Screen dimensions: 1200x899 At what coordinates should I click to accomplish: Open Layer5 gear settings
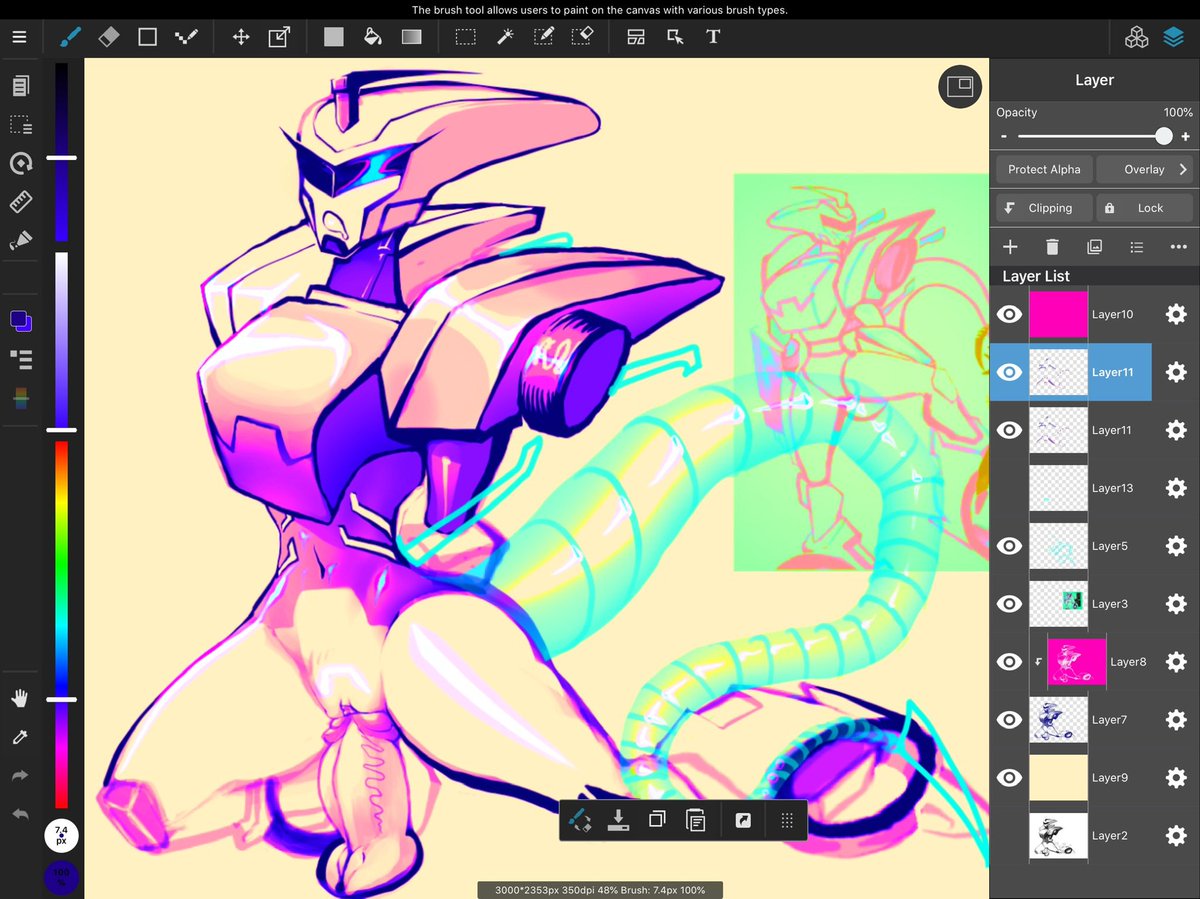click(x=1176, y=546)
